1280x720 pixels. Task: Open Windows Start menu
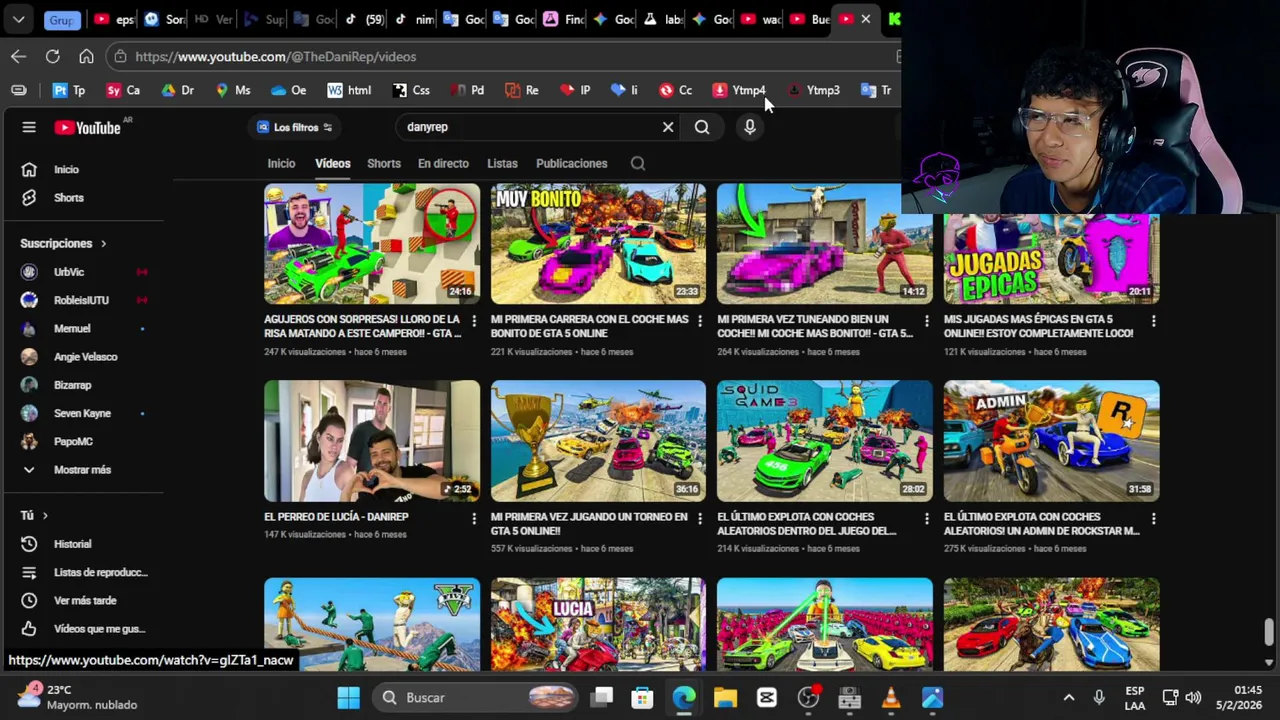(348, 697)
